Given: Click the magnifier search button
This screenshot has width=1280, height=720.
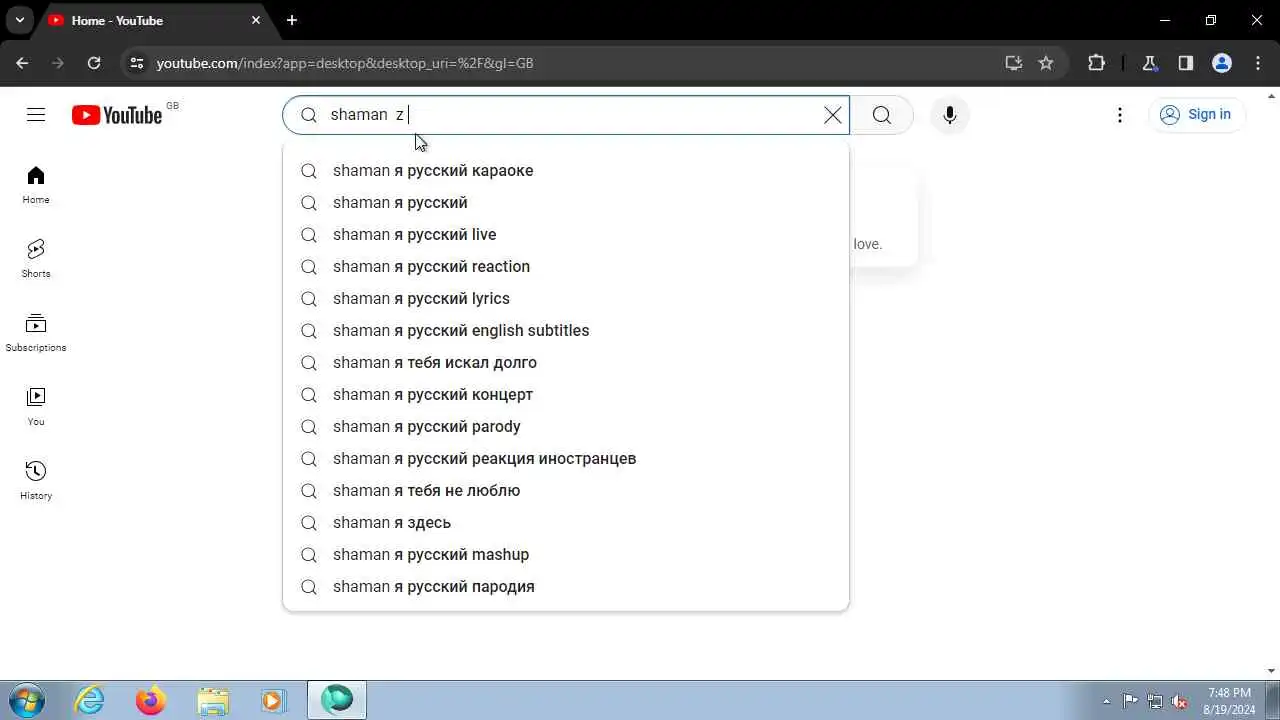Looking at the screenshot, I should [x=881, y=115].
